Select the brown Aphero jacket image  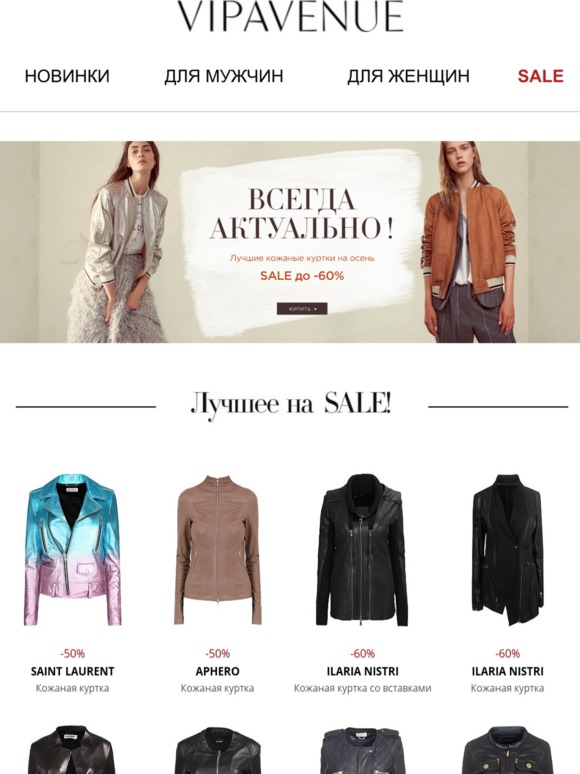click(217, 549)
